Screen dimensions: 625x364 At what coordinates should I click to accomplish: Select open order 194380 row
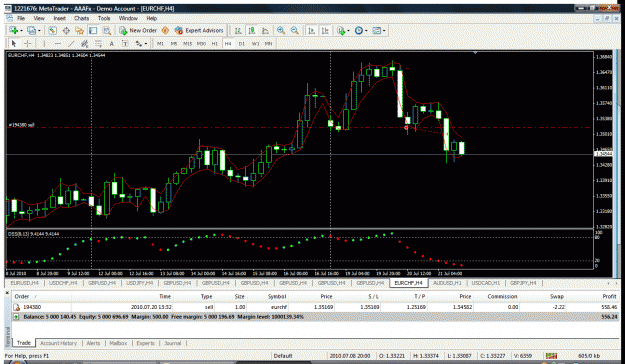tap(315, 307)
